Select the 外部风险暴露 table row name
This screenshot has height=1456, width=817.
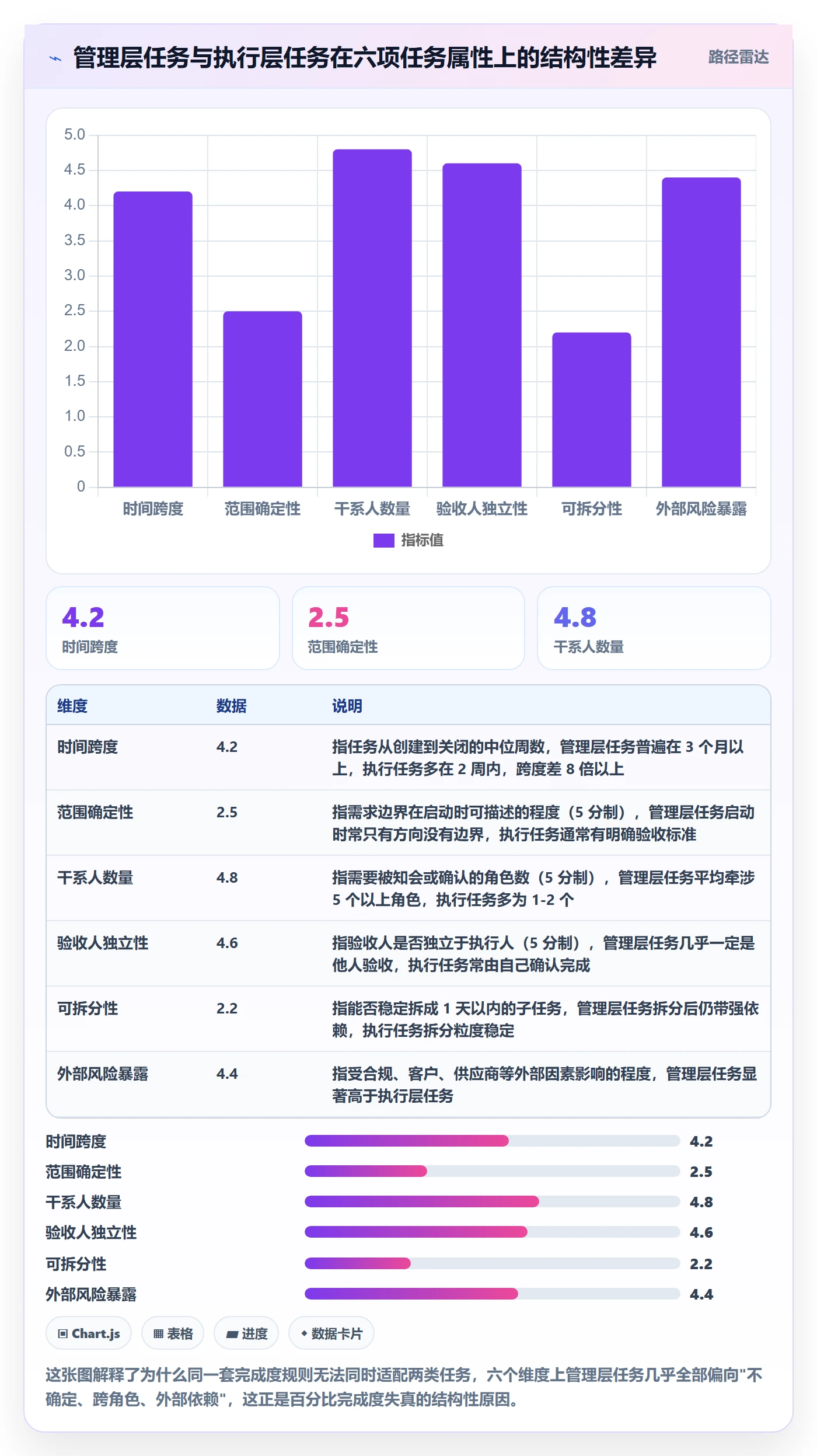coord(103,1074)
